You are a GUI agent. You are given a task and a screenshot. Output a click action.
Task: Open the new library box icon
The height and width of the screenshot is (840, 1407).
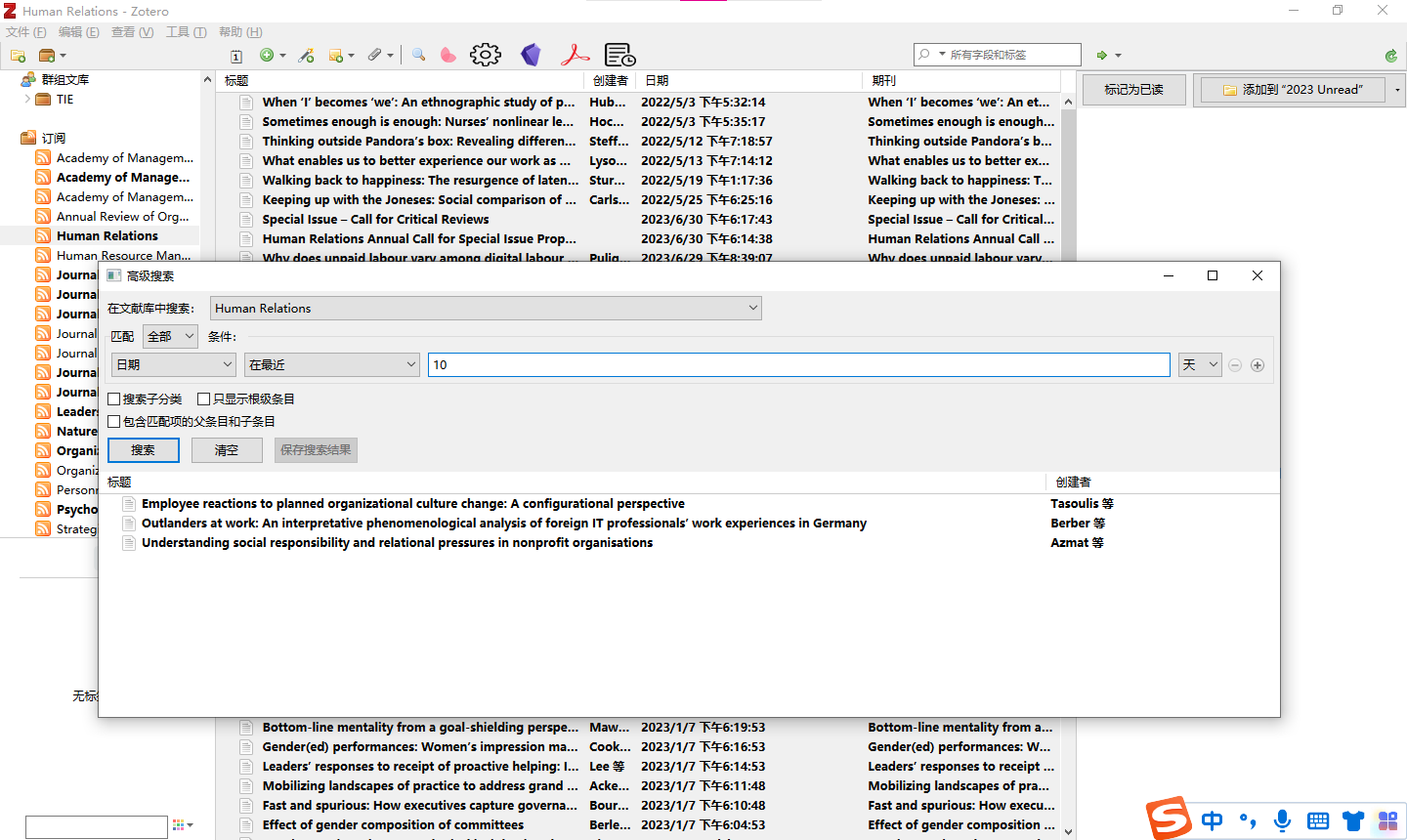click(x=46, y=56)
